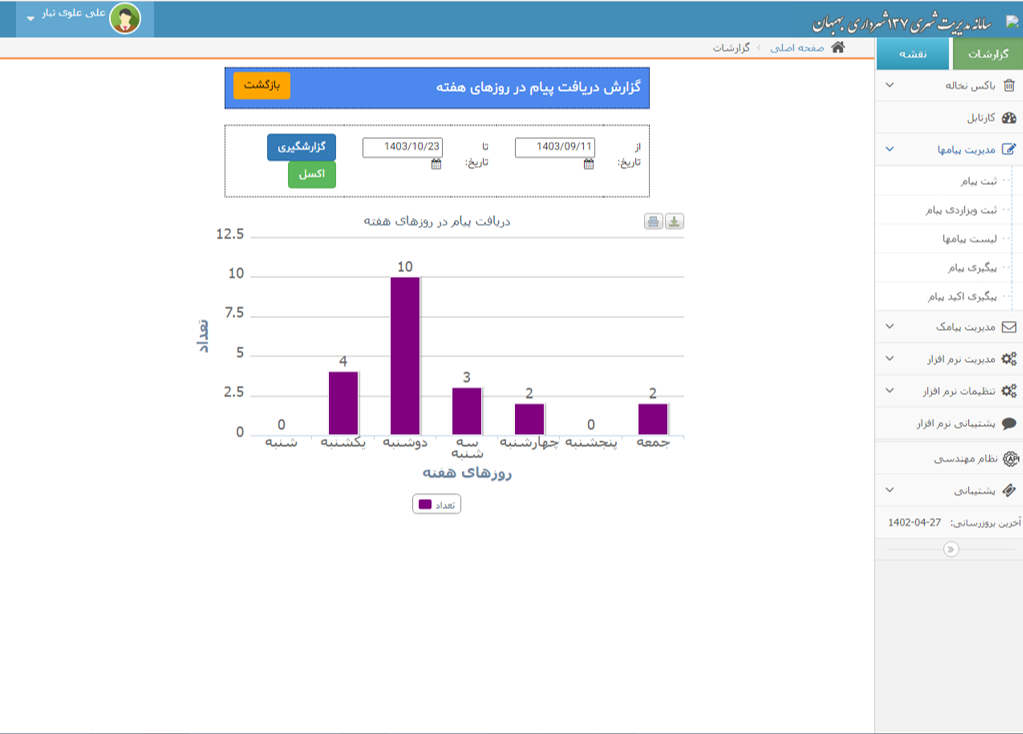Click the home icon in the breadcrumb
The image size is (1023, 734).
pyautogui.click(x=838, y=47)
